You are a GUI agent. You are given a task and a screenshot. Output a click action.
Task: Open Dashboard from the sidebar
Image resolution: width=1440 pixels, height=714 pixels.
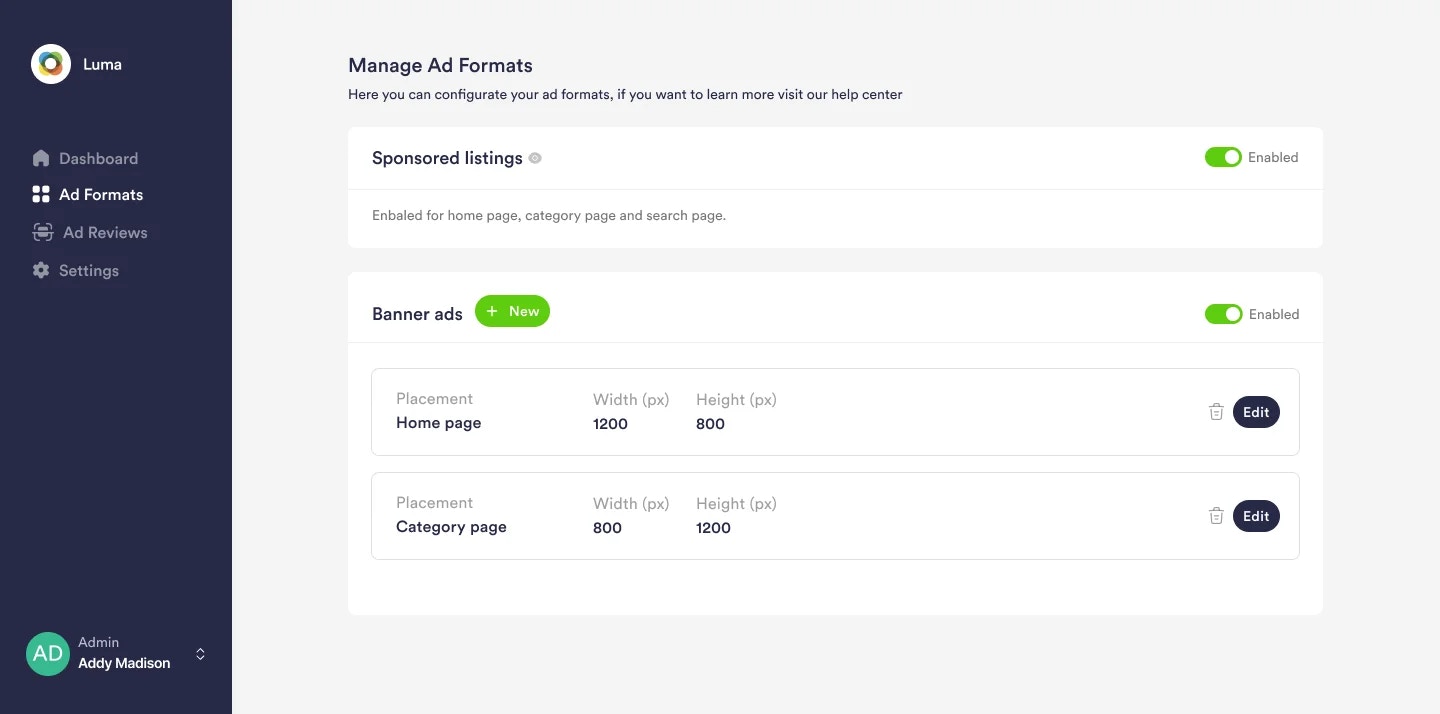coord(98,158)
